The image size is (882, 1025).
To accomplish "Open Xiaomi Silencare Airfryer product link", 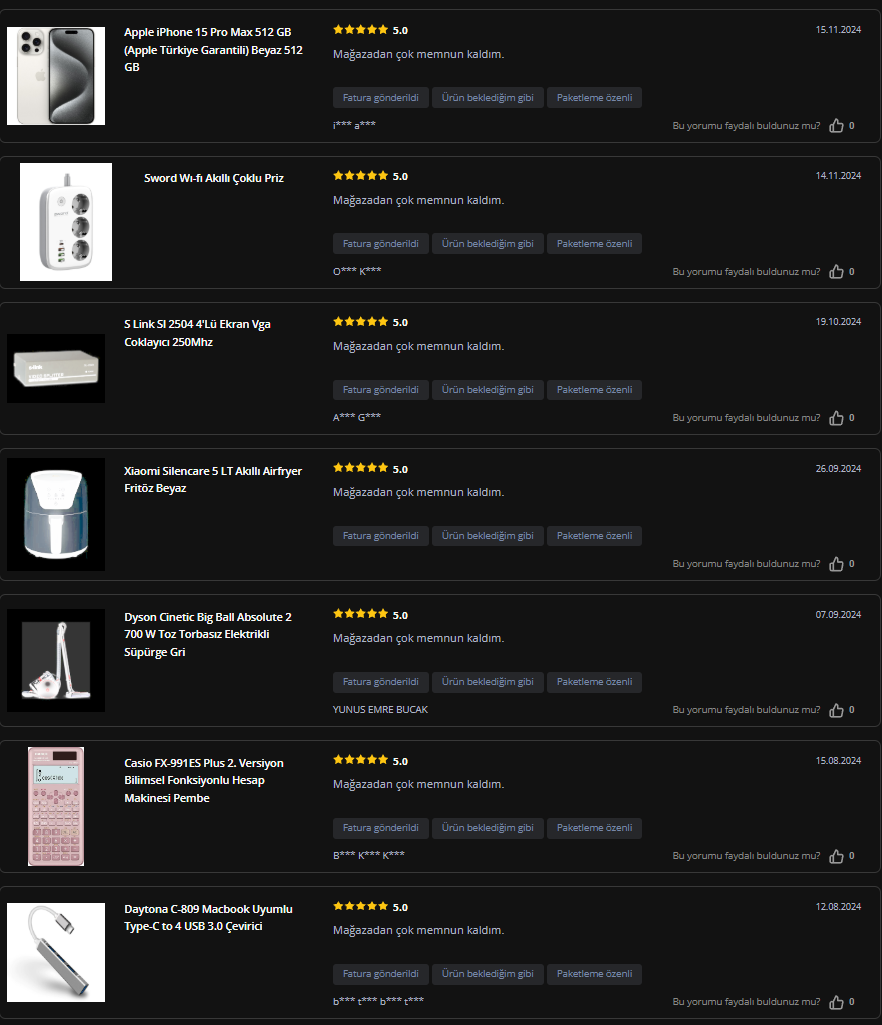I will point(213,479).
